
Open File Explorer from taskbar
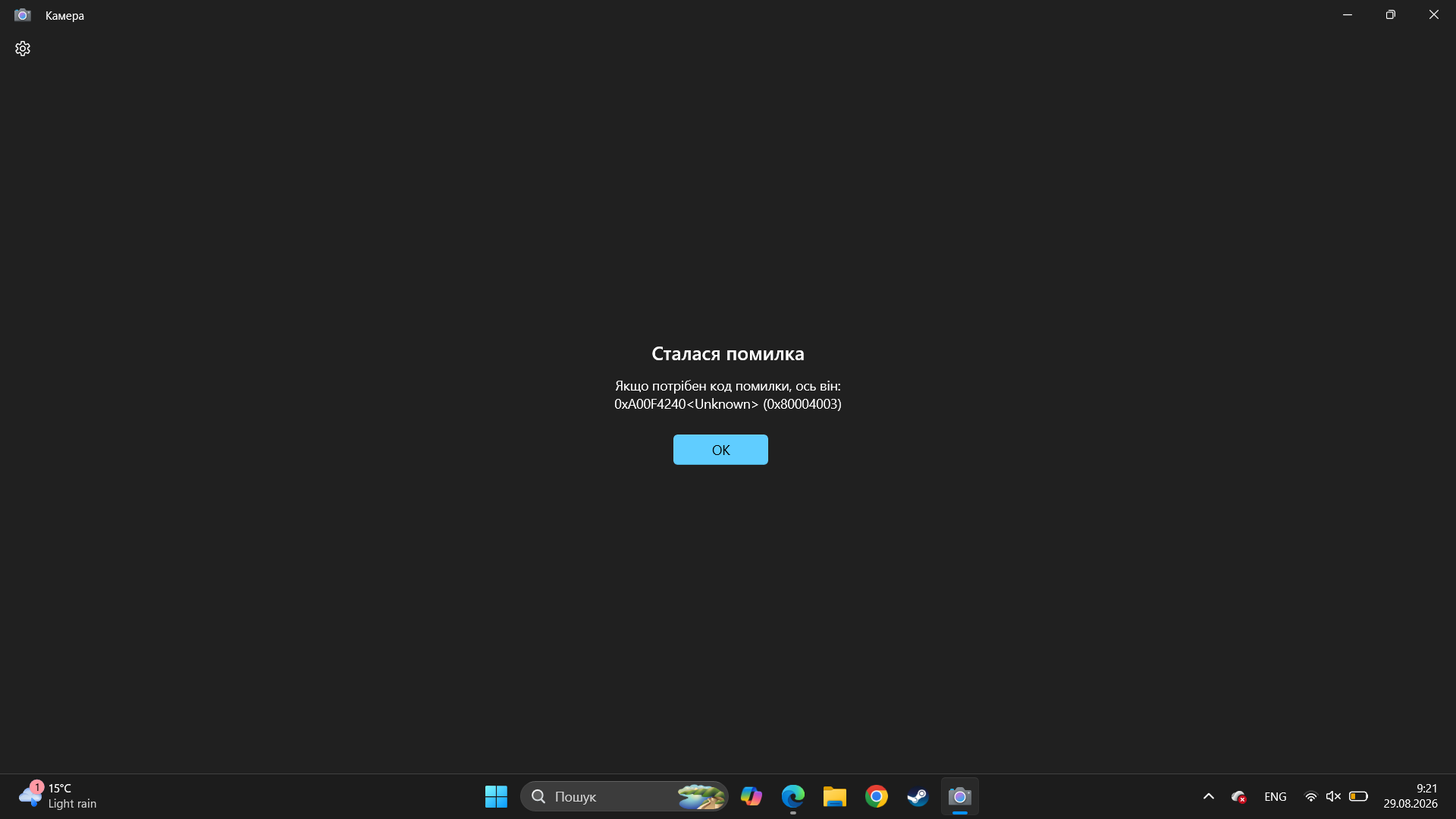[835, 796]
